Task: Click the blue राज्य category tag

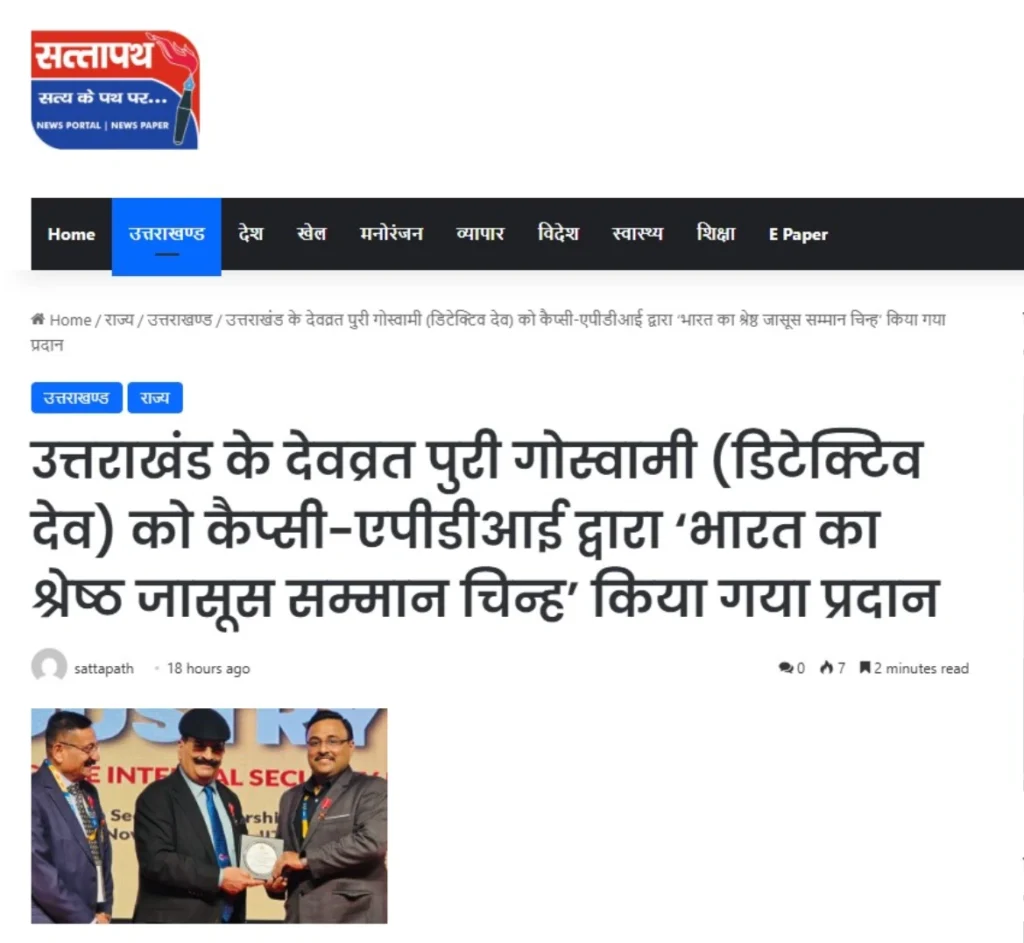Action: [155, 398]
